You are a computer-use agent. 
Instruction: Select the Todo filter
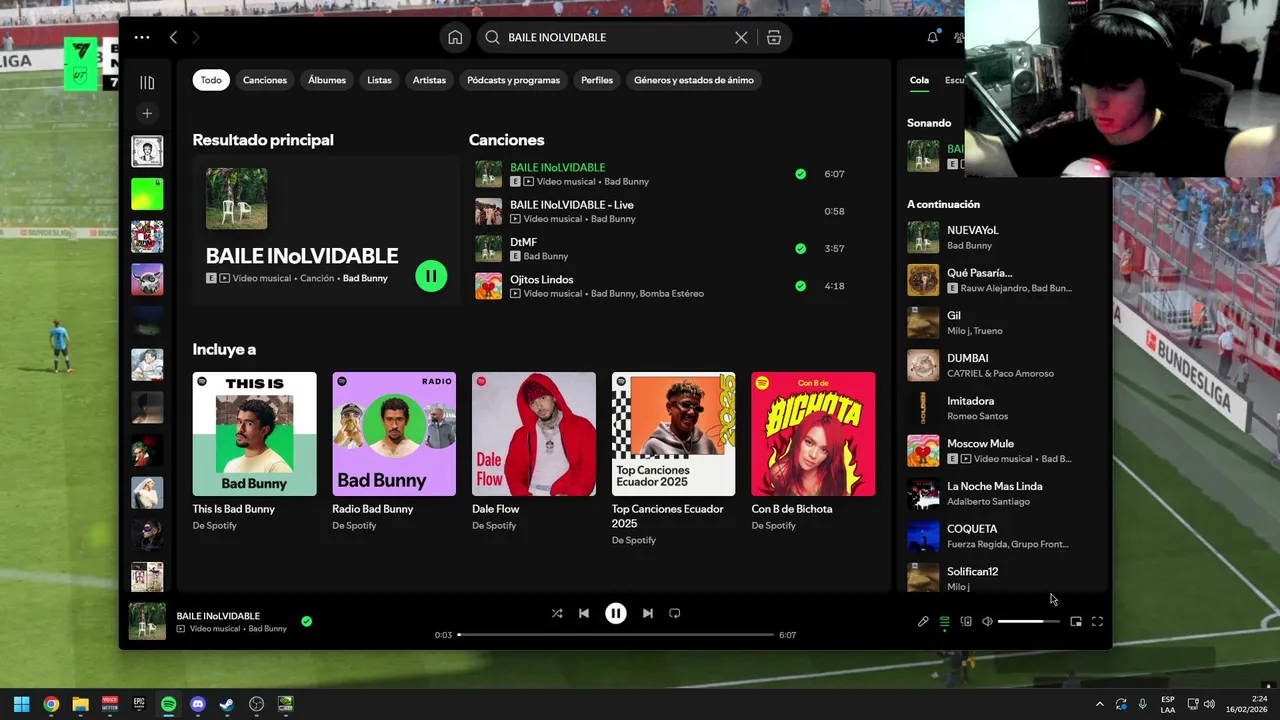[x=211, y=80]
